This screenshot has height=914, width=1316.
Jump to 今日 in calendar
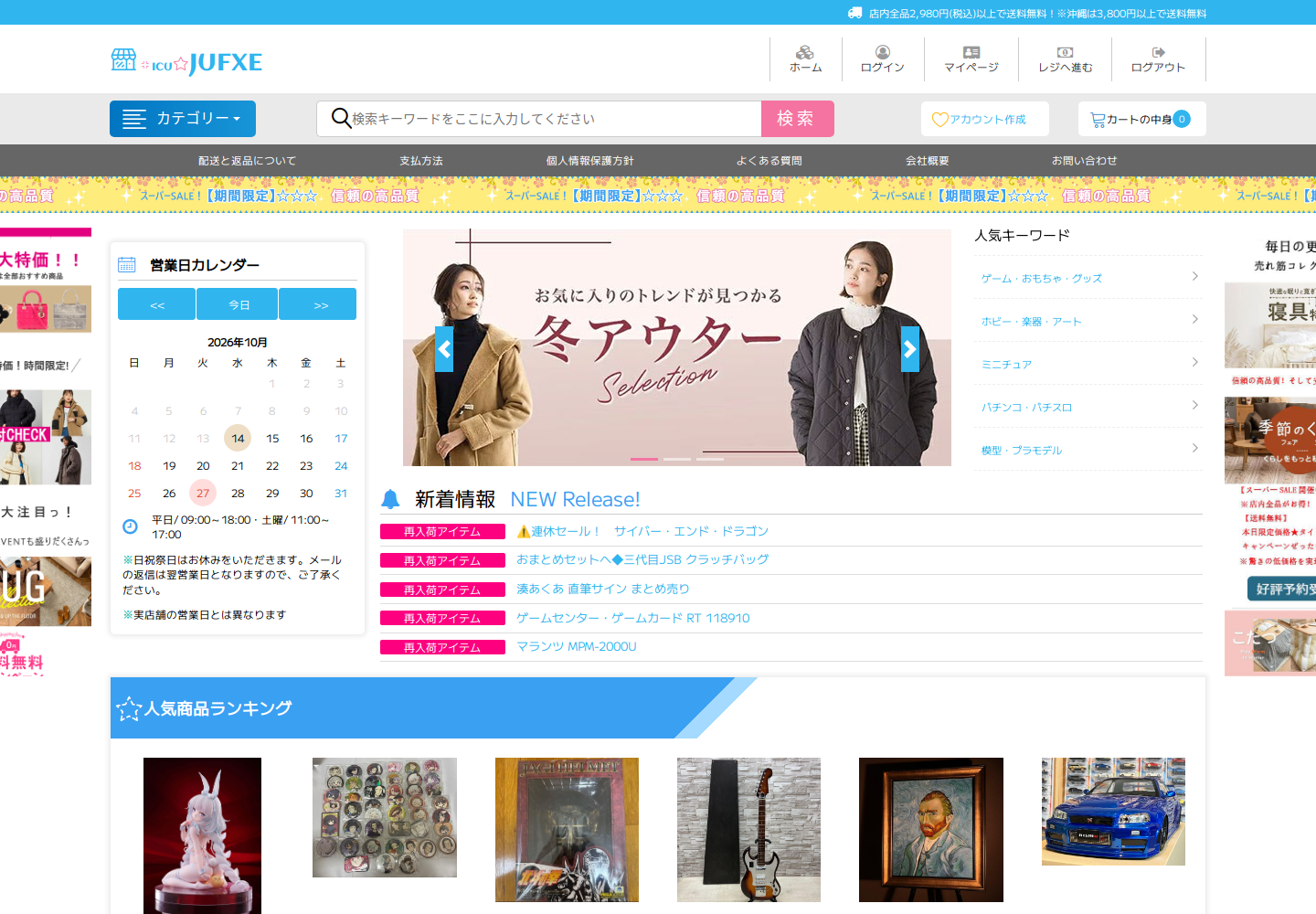[x=237, y=304]
